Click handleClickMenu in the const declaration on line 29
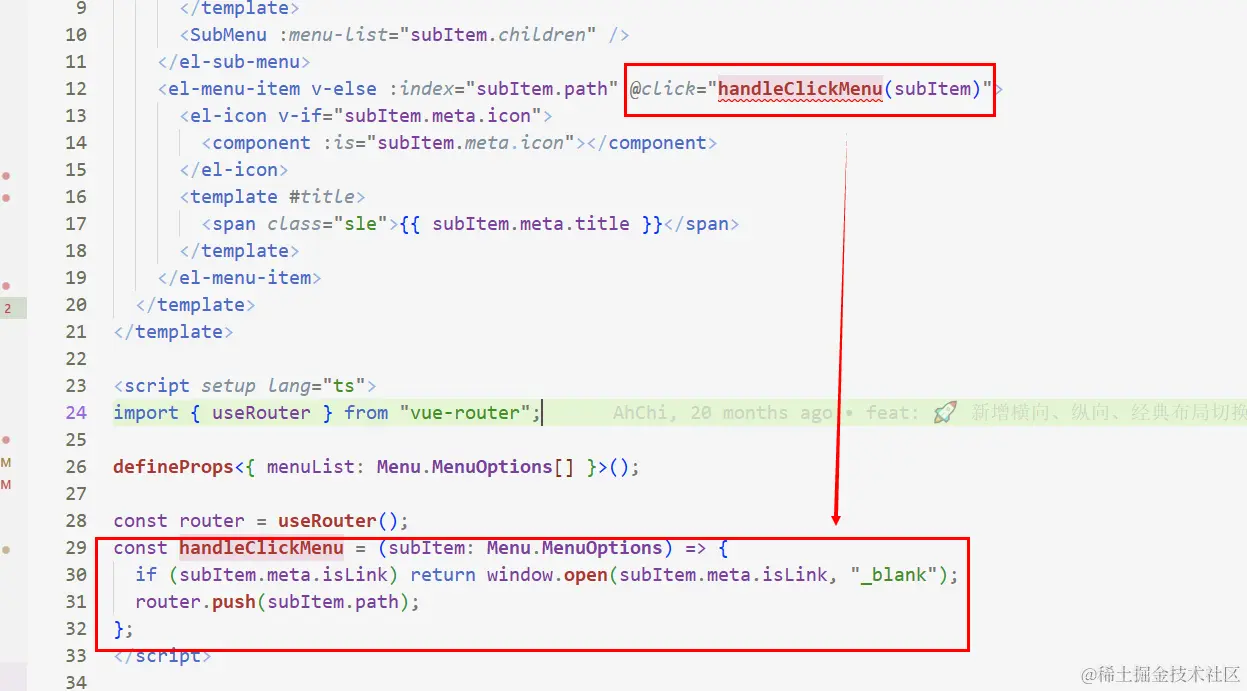This screenshot has height=691, width=1247. tap(261, 548)
